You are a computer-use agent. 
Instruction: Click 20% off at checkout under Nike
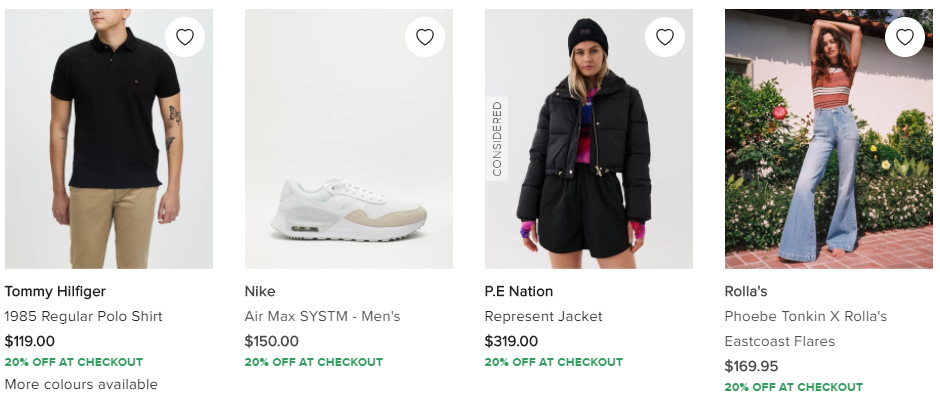tap(314, 362)
